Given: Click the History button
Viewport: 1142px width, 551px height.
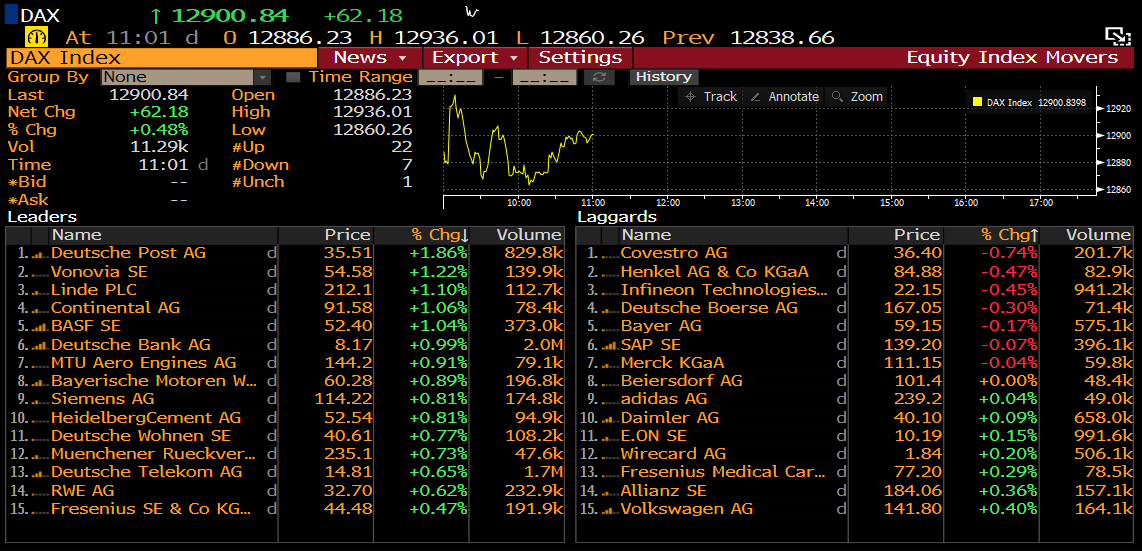Looking at the screenshot, I should (x=663, y=77).
